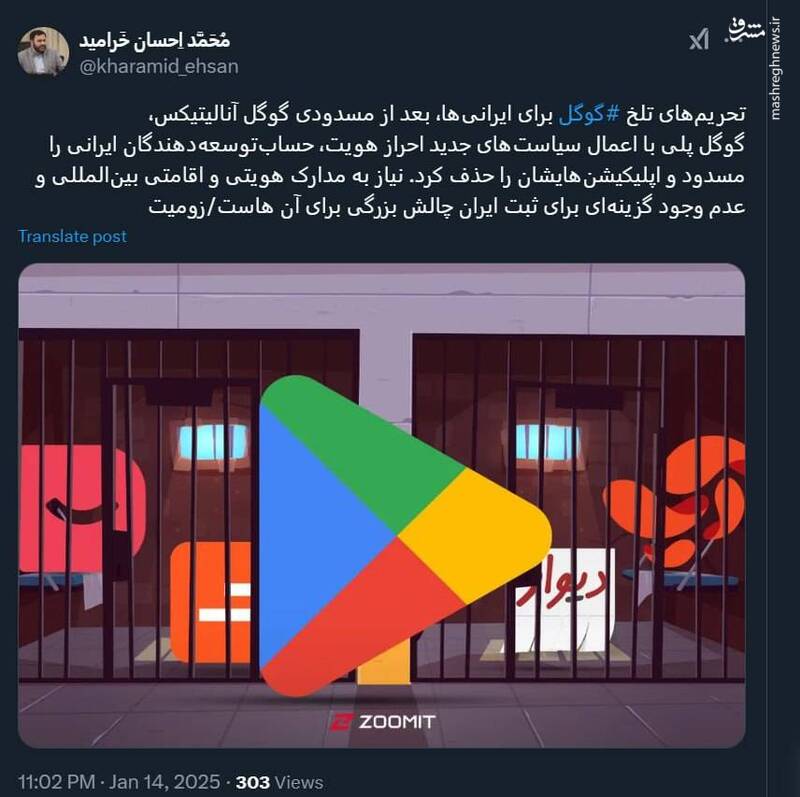Click the Mashregh logo in the top corner
The image size is (800, 797).
pos(746,32)
